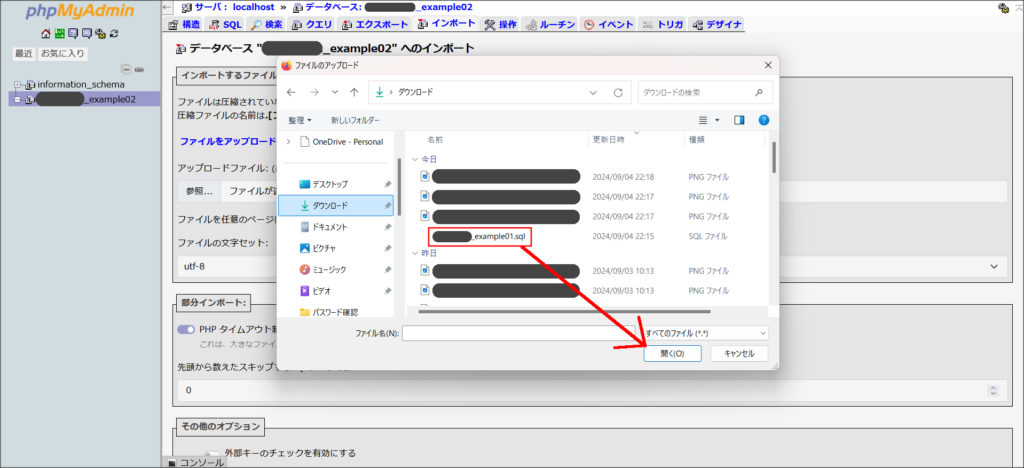This screenshot has width=1024, height=468.
Task: Click the キャンセル button
Action: tap(739, 353)
